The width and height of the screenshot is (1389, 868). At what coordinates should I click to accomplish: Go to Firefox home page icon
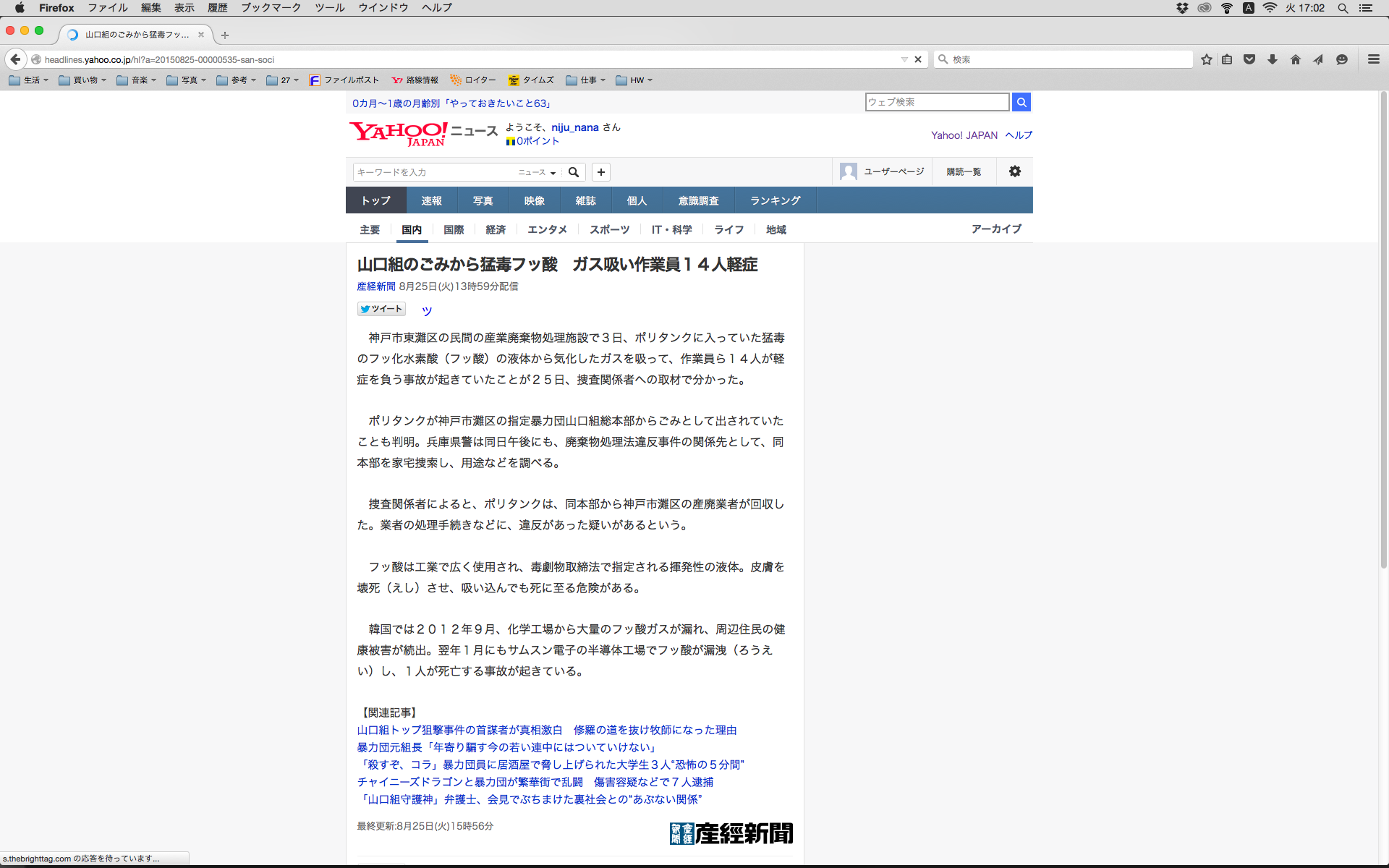(x=1296, y=59)
